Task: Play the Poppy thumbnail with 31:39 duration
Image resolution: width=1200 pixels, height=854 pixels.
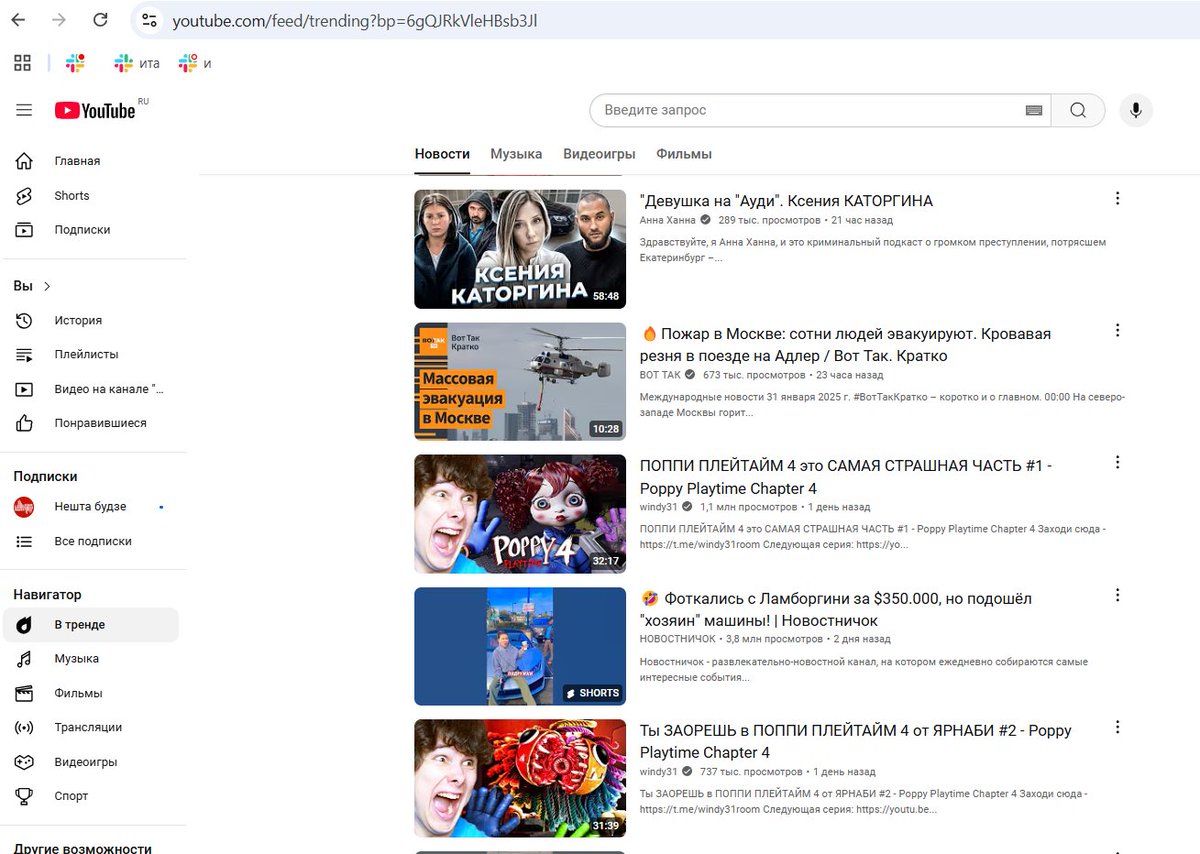Action: click(x=520, y=778)
